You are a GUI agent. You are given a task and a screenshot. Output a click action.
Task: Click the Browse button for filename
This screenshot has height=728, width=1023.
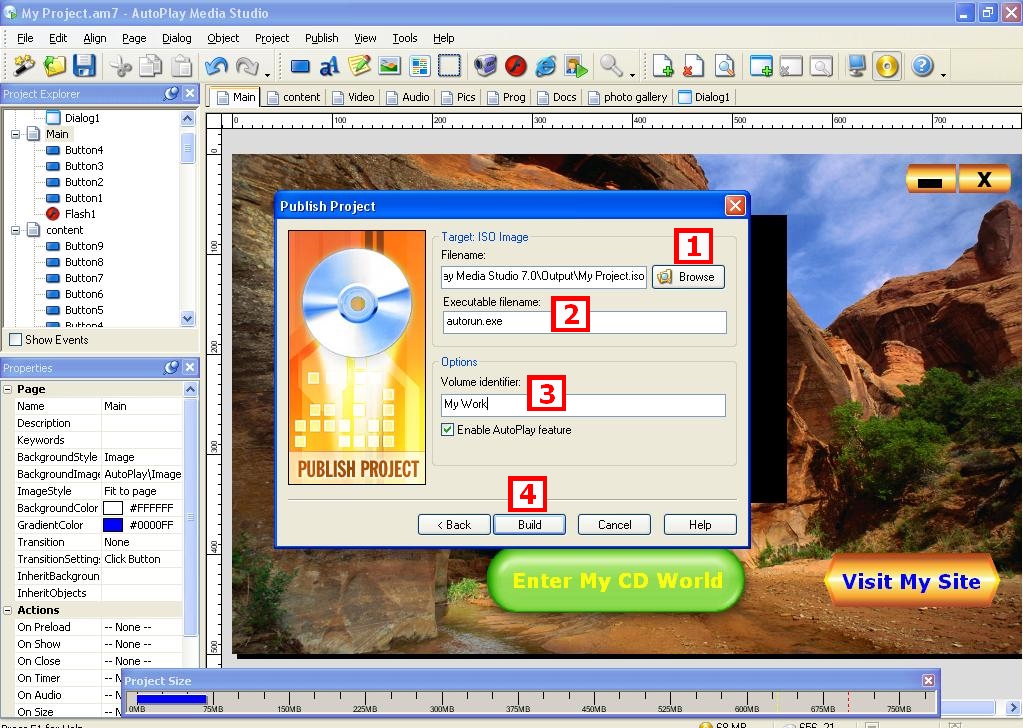pos(687,277)
